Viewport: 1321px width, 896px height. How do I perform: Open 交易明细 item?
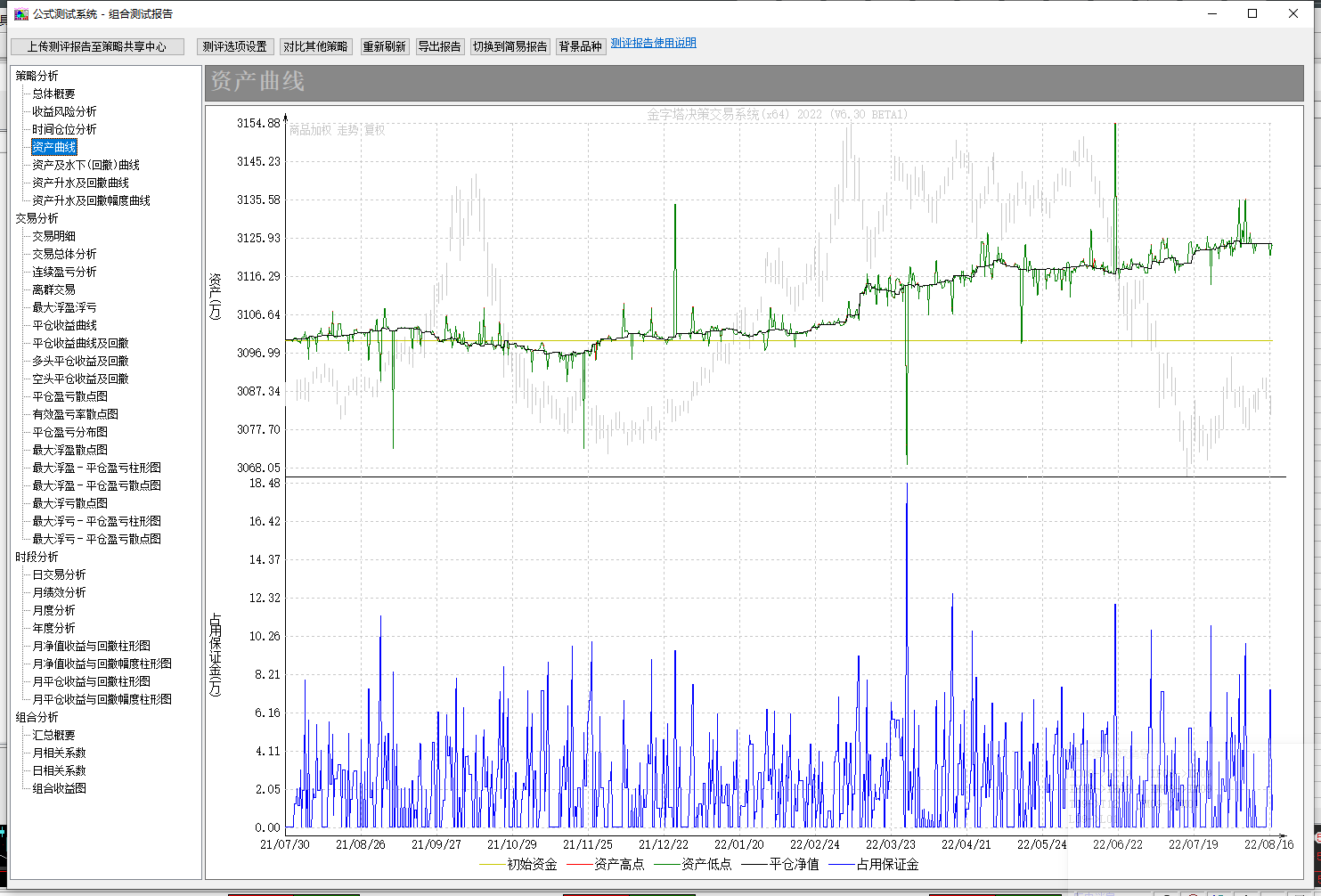coord(54,236)
